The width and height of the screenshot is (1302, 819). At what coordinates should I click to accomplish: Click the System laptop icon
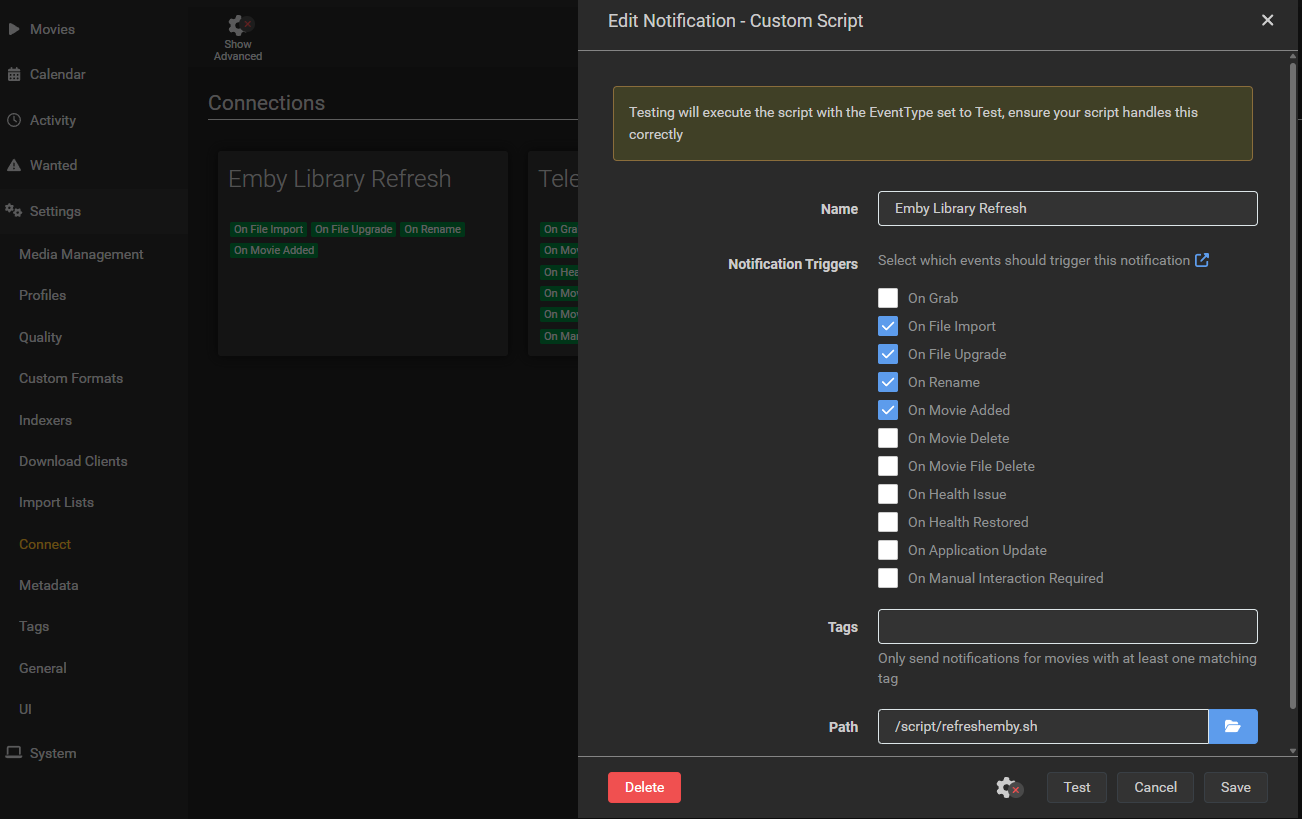(x=14, y=753)
